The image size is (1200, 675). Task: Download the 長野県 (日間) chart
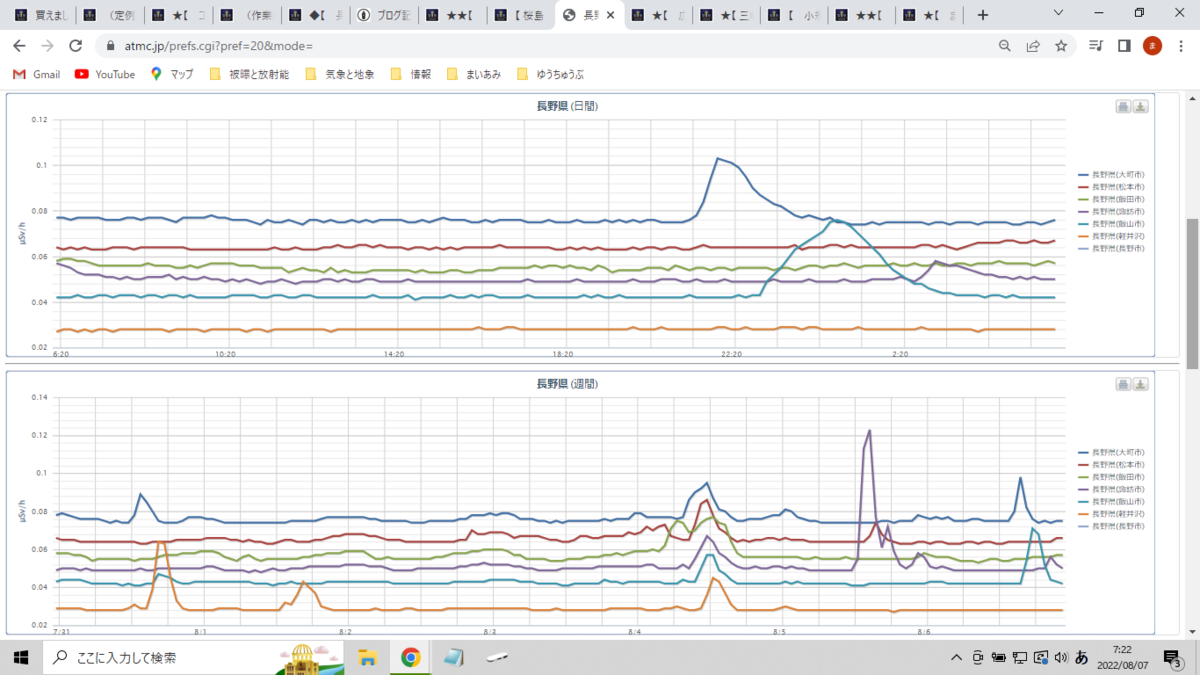click(x=1141, y=107)
